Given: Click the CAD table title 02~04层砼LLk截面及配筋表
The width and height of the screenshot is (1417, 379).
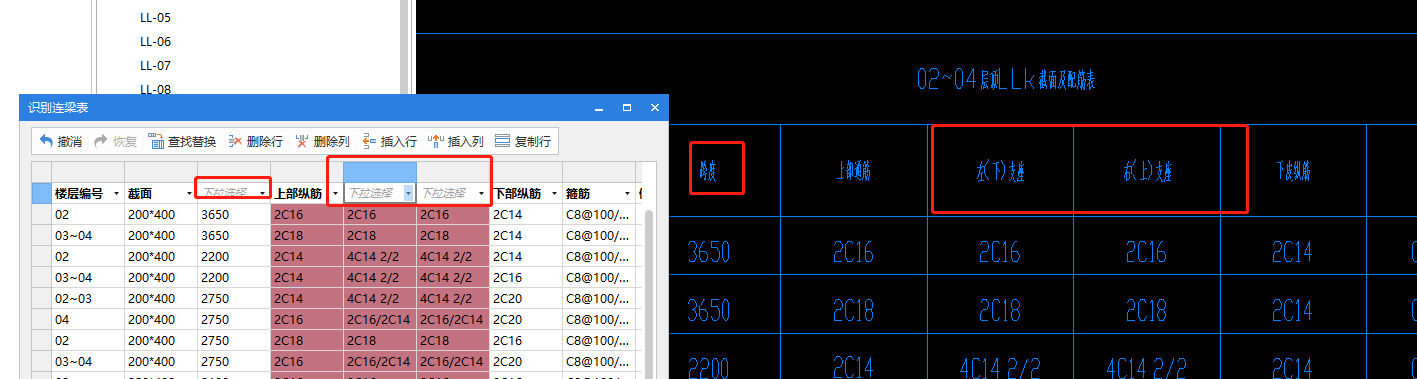Looking at the screenshot, I should point(1006,80).
